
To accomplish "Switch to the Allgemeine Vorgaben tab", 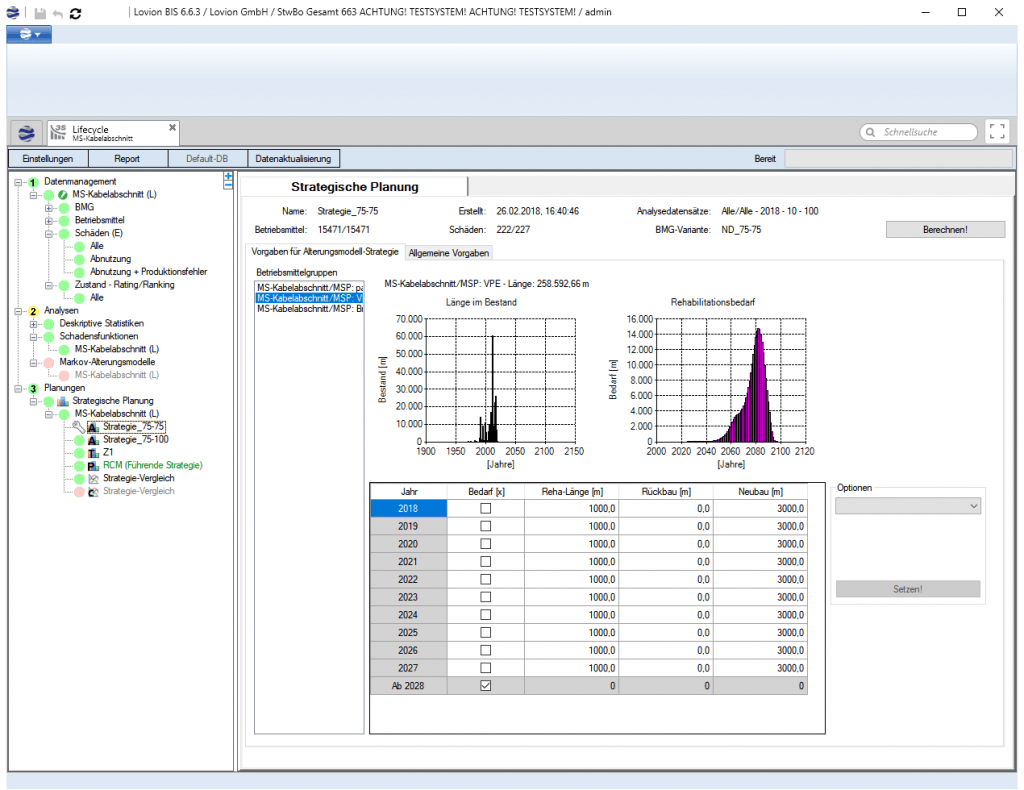I will [449, 251].
